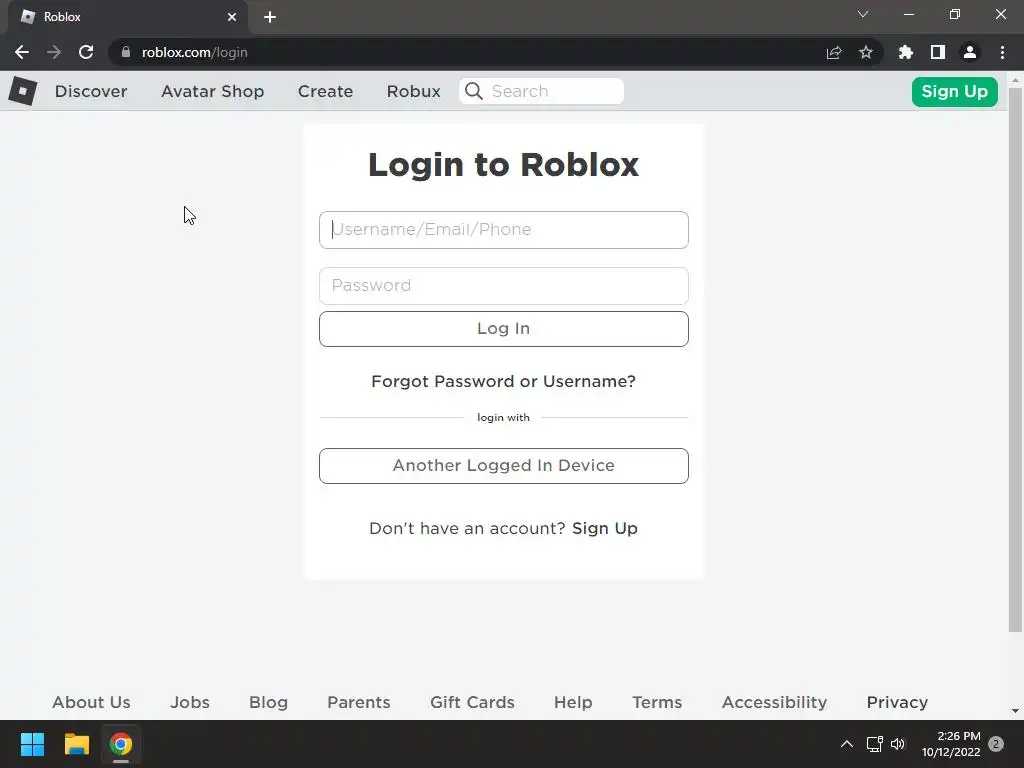Click the volume speaker icon in the tray
The width and height of the screenshot is (1024, 768).
coord(898,744)
